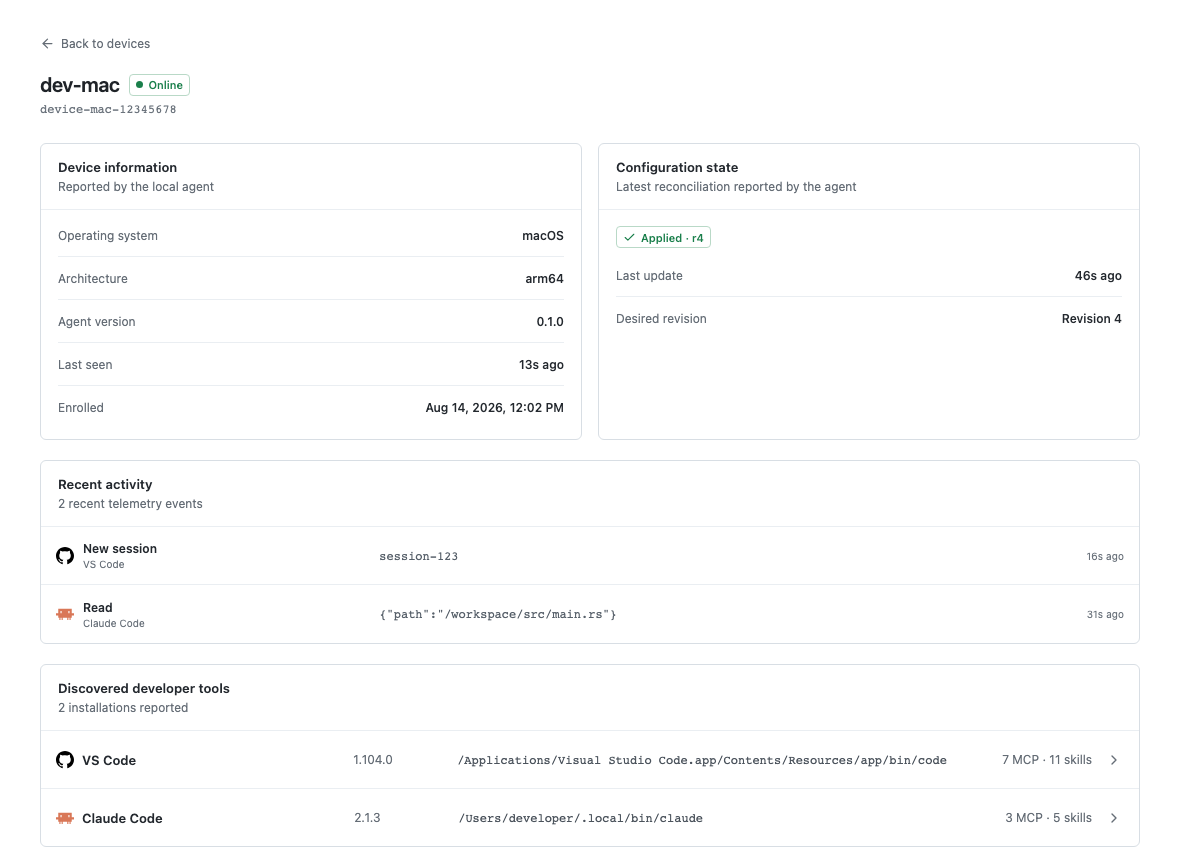Click 3 MCP · 5 skills summary
Screen dimensions: 1180x867
[1048, 818]
